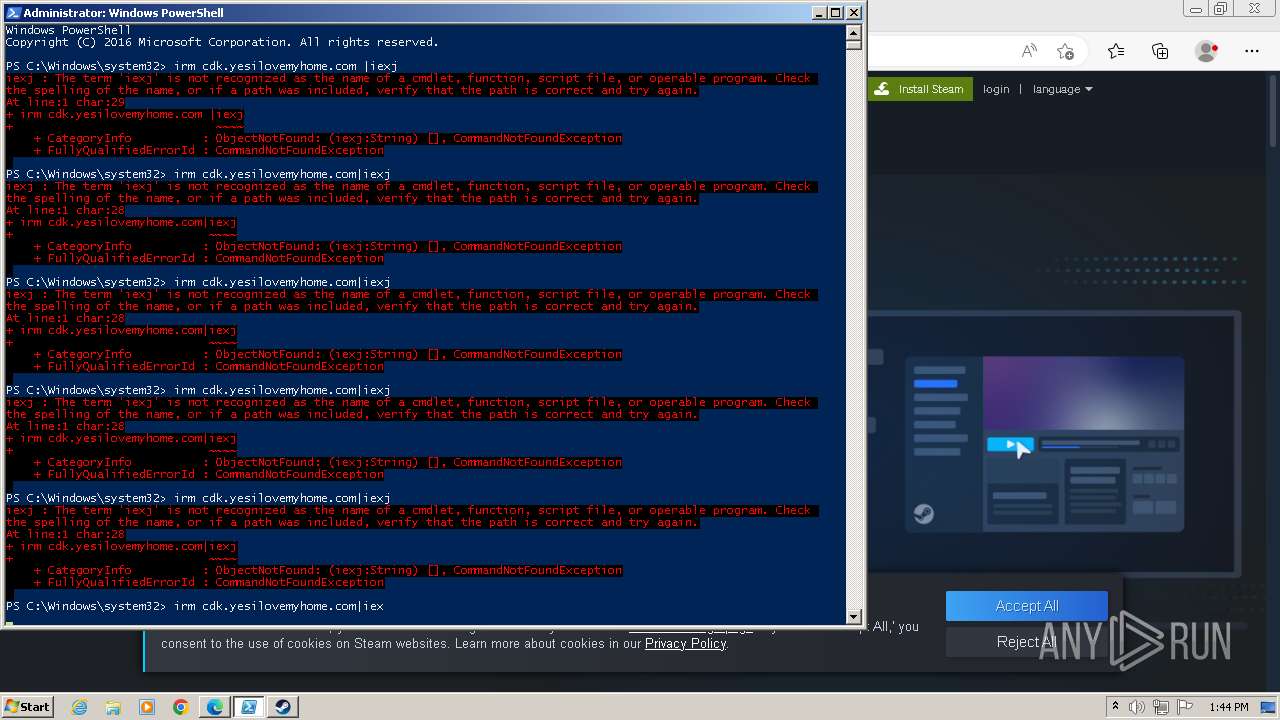This screenshot has width=1280, height=720.
Task: Open Edge Settings and more menu
Action: (x=1252, y=51)
